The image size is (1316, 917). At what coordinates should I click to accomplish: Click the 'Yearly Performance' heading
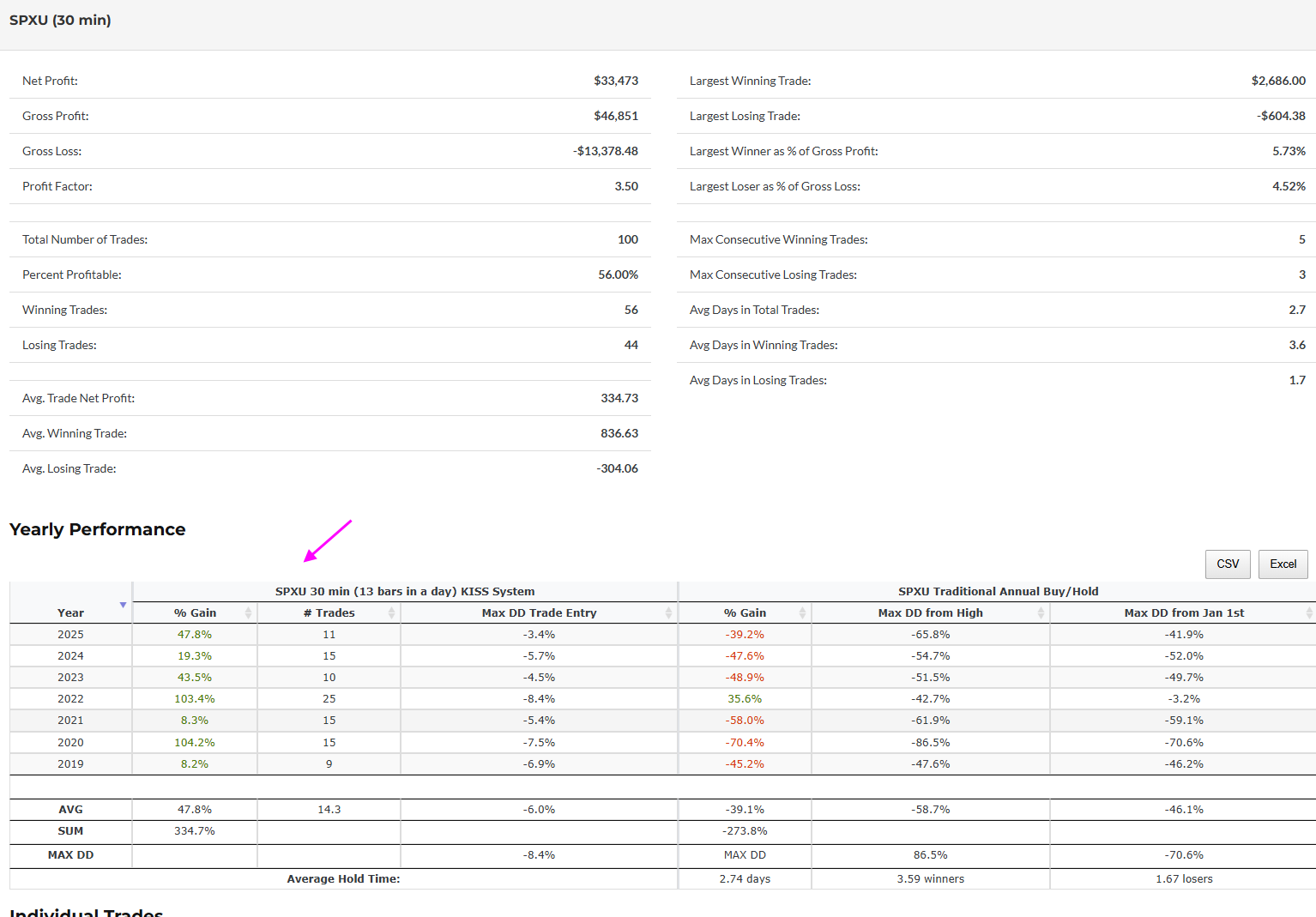pos(98,529)
